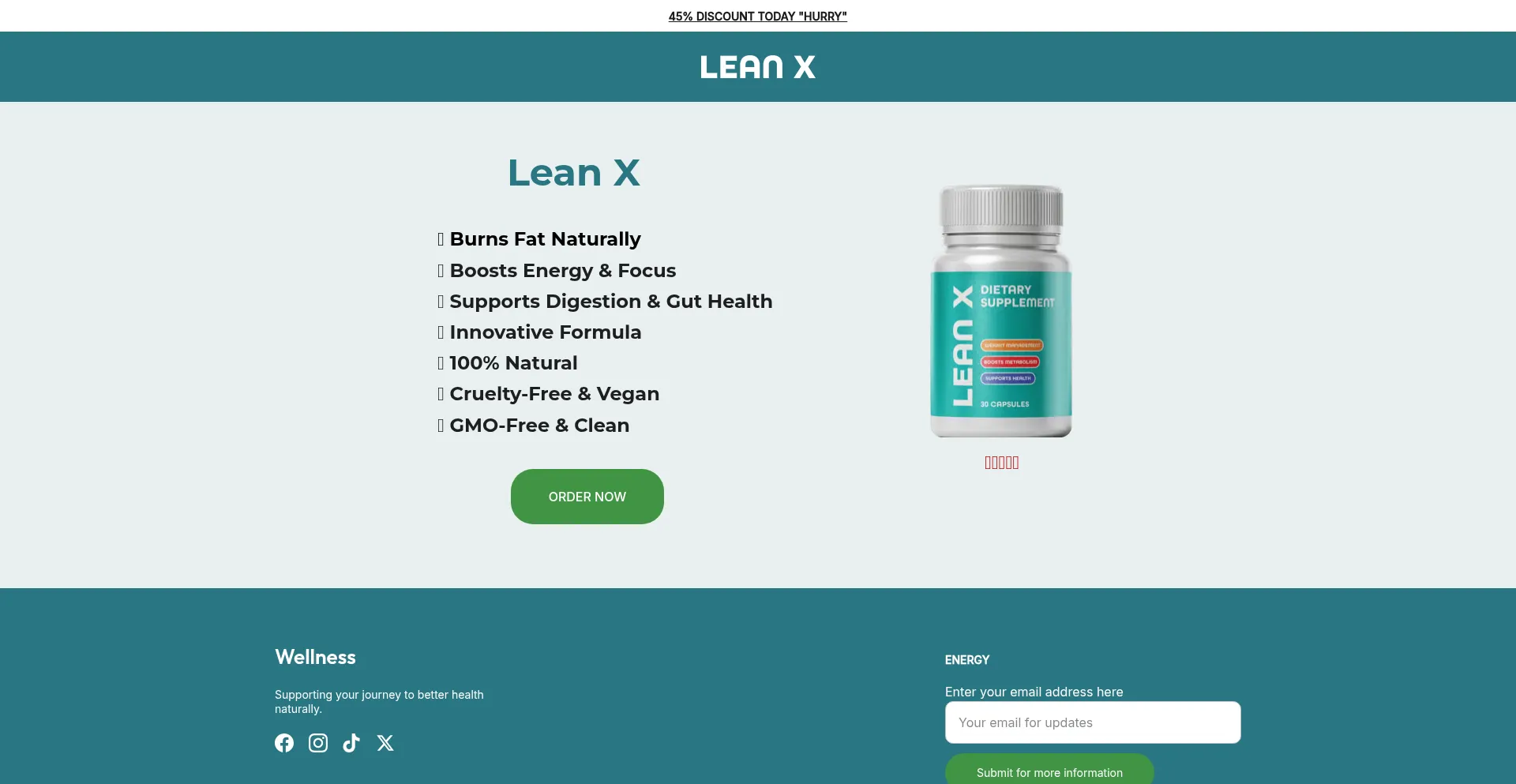Focus the 'Your email for updates' field

(1093, 722)
